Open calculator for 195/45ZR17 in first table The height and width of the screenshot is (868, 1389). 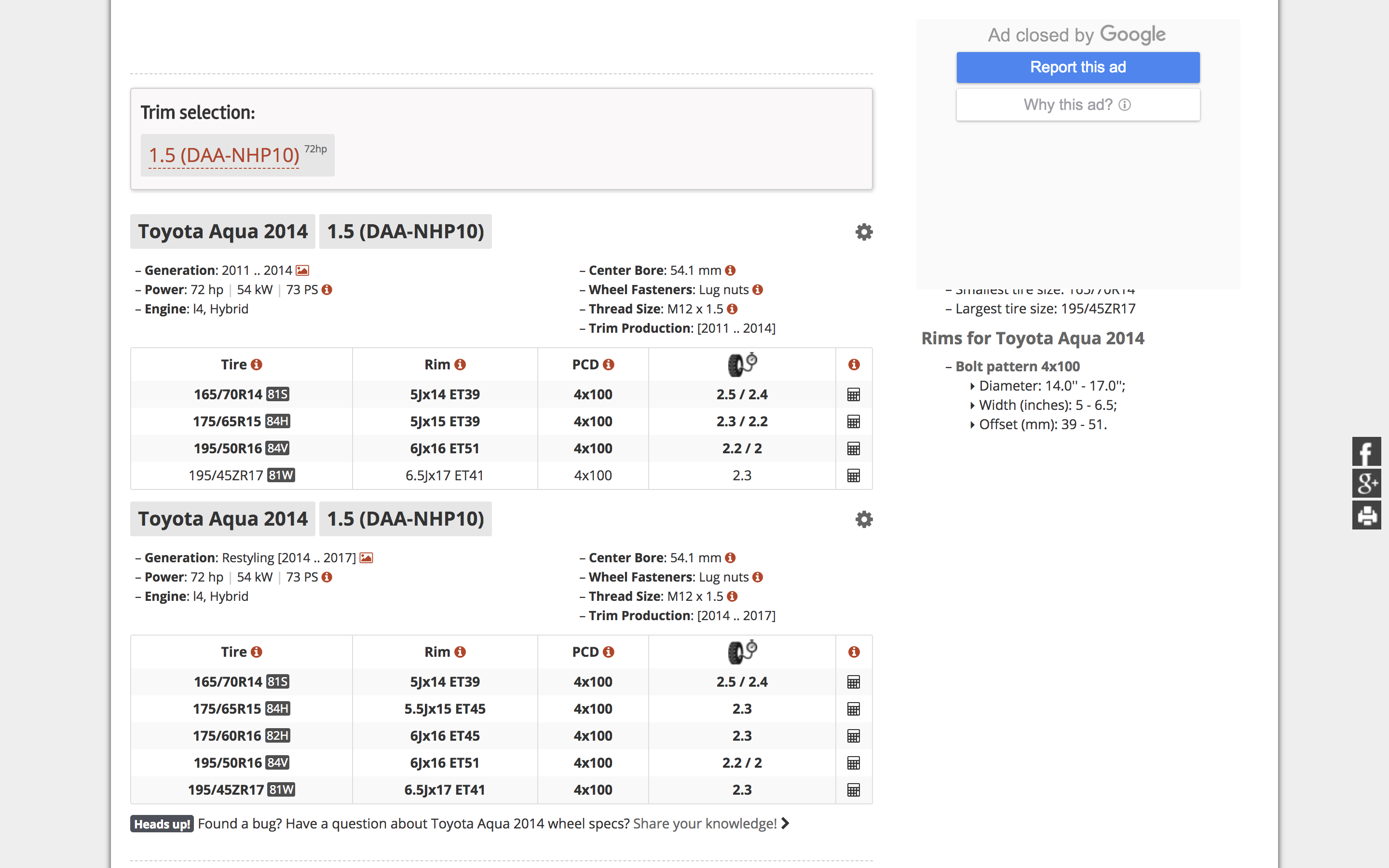[854, 475]
